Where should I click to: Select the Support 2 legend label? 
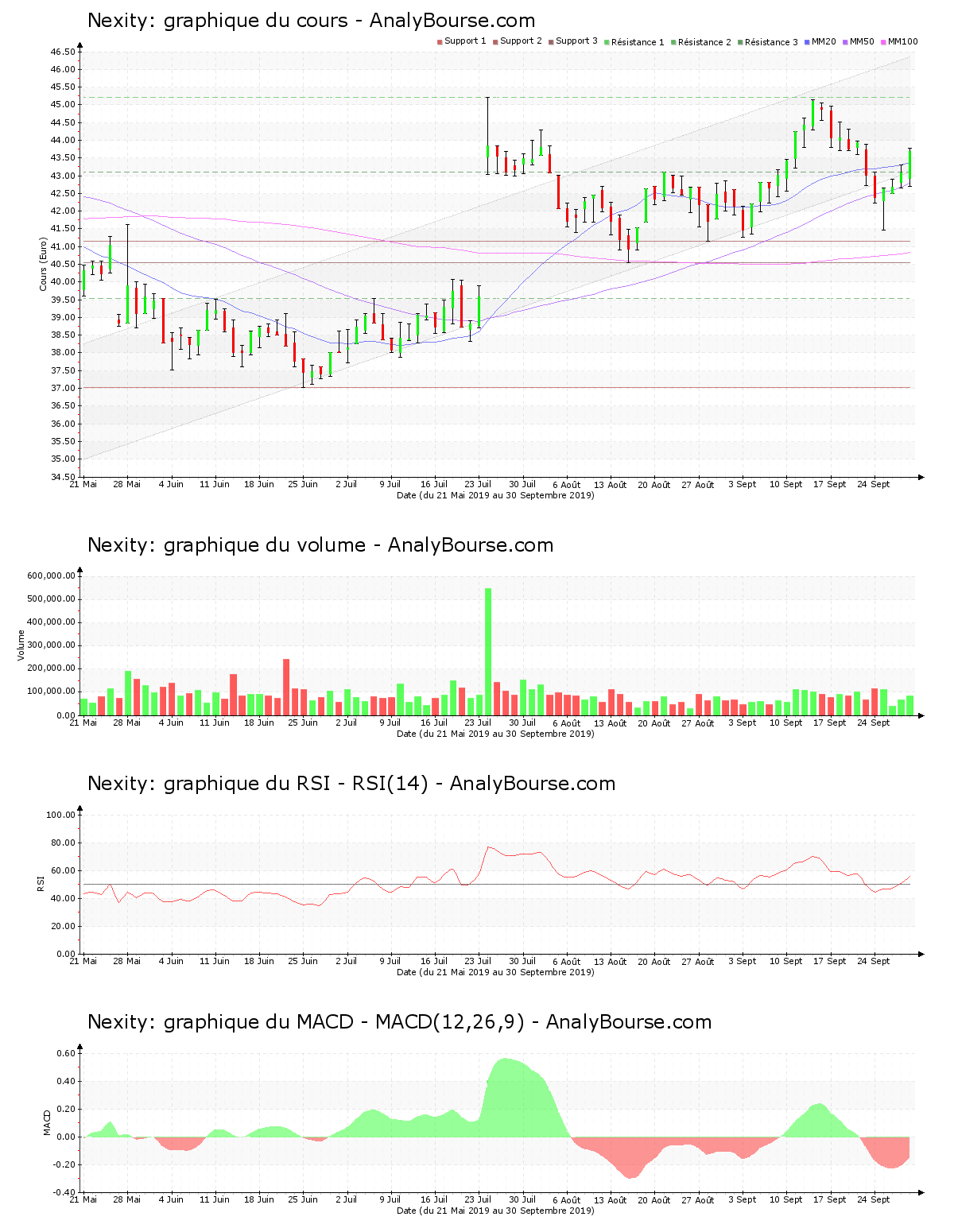click(521, 41)
